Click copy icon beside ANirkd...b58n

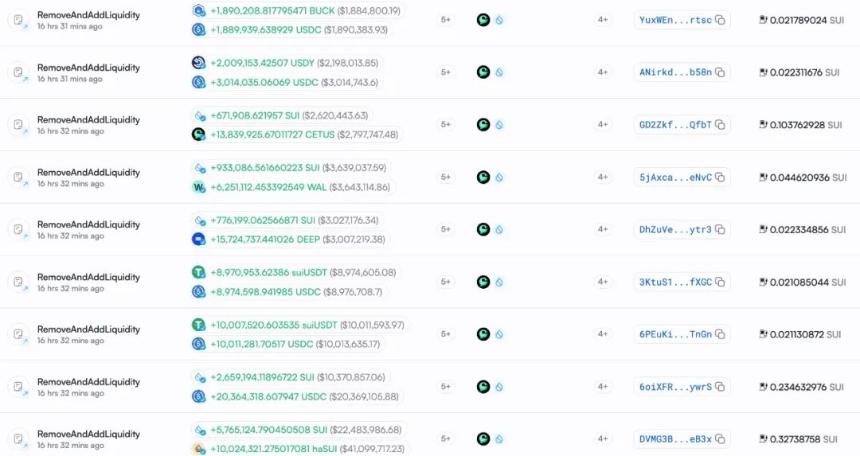[721, 72]
